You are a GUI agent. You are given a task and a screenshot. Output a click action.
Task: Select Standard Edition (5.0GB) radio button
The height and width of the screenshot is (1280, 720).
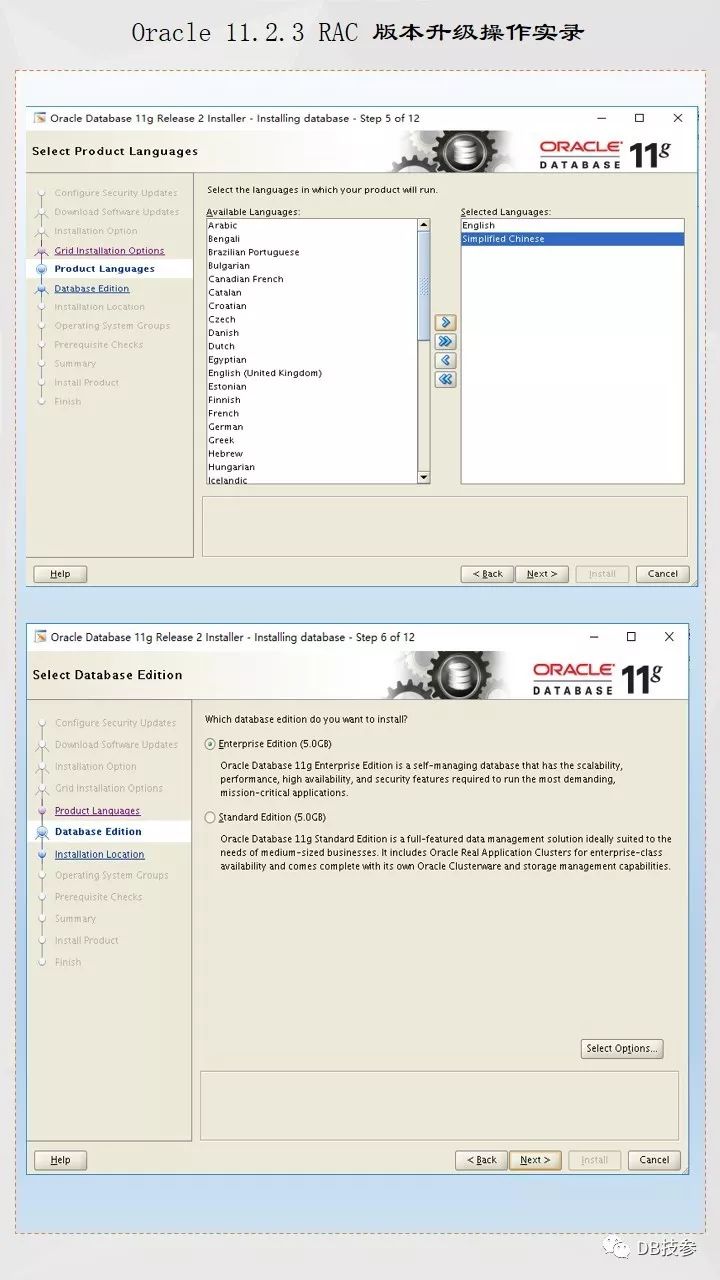[209, 817]
